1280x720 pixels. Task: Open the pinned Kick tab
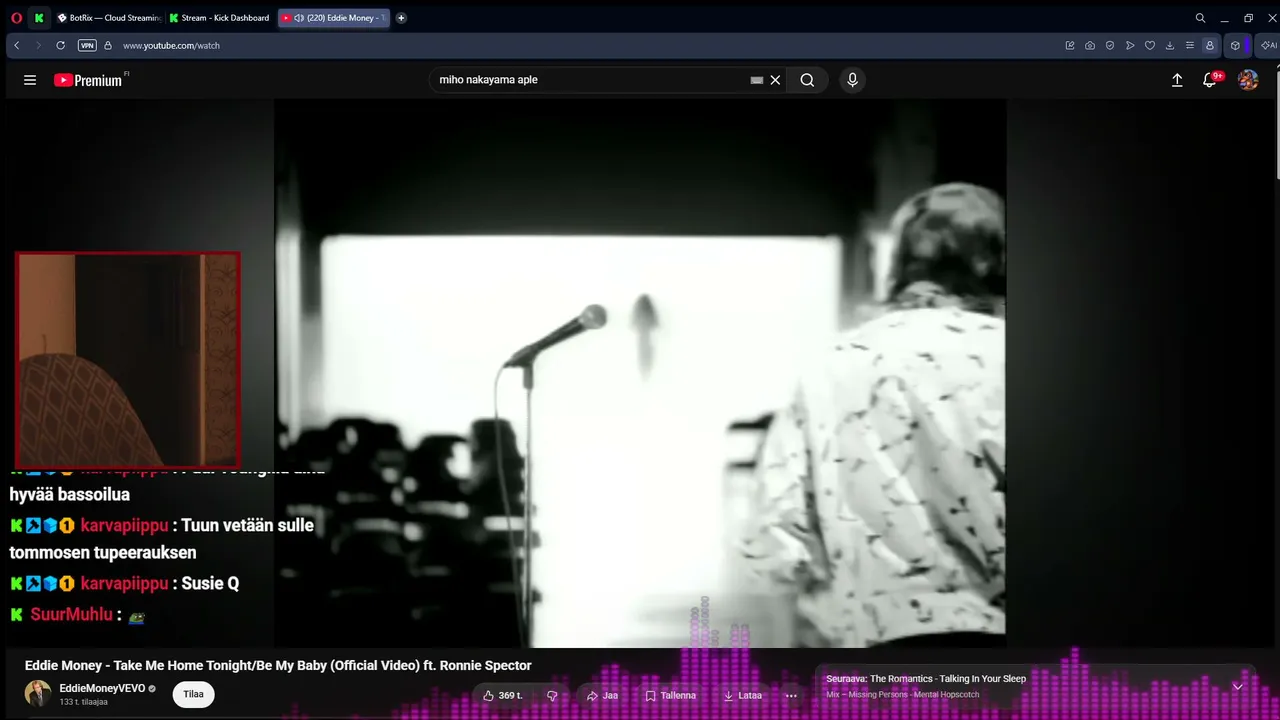(x=39, y=18)
